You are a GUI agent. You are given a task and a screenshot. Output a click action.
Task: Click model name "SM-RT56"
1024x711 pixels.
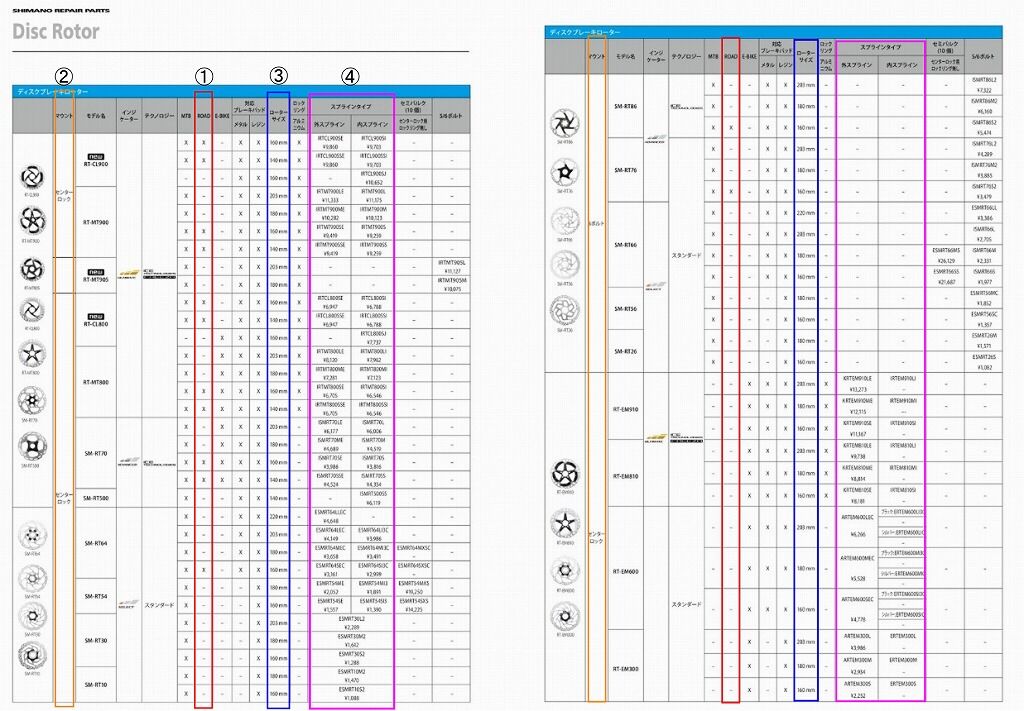pos(626,309)
